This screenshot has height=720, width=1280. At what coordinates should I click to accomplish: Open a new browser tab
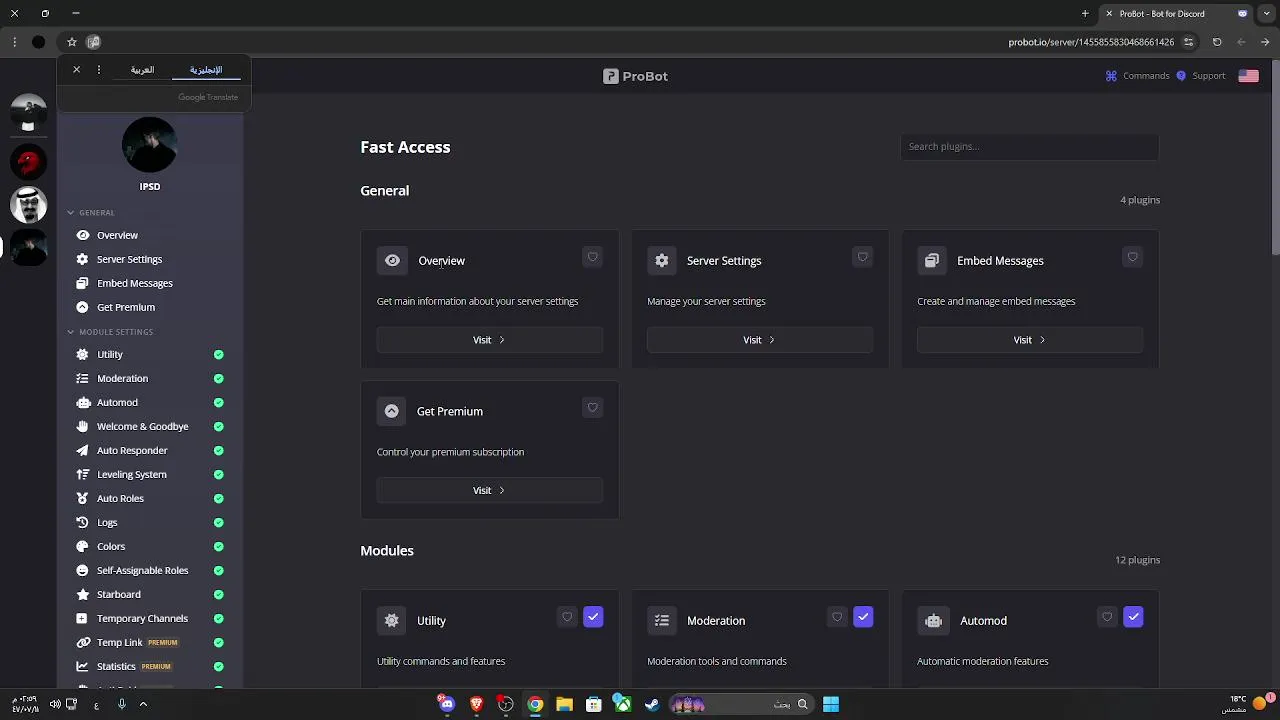pyautogui.click(x=1085, y=14)
